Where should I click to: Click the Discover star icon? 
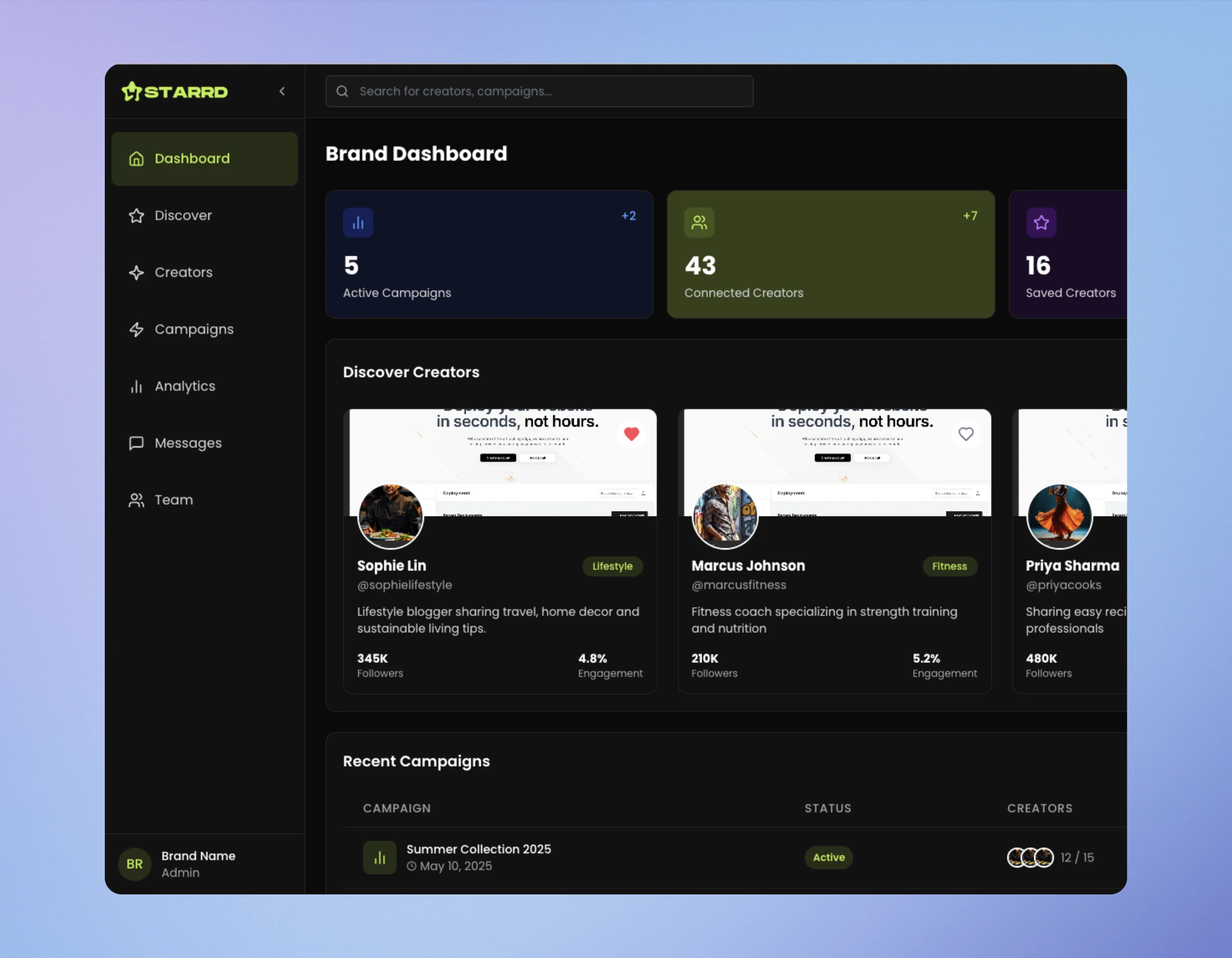point(136,215)
